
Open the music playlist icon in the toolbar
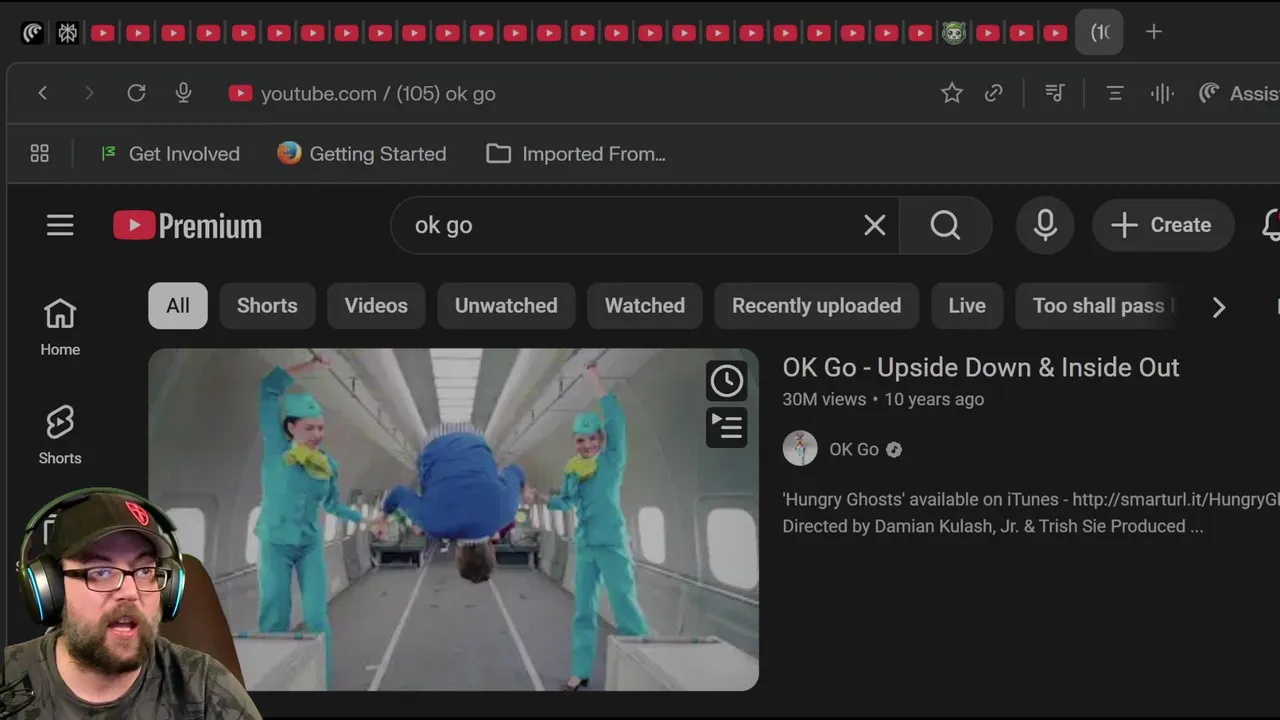click(1055, 93)
